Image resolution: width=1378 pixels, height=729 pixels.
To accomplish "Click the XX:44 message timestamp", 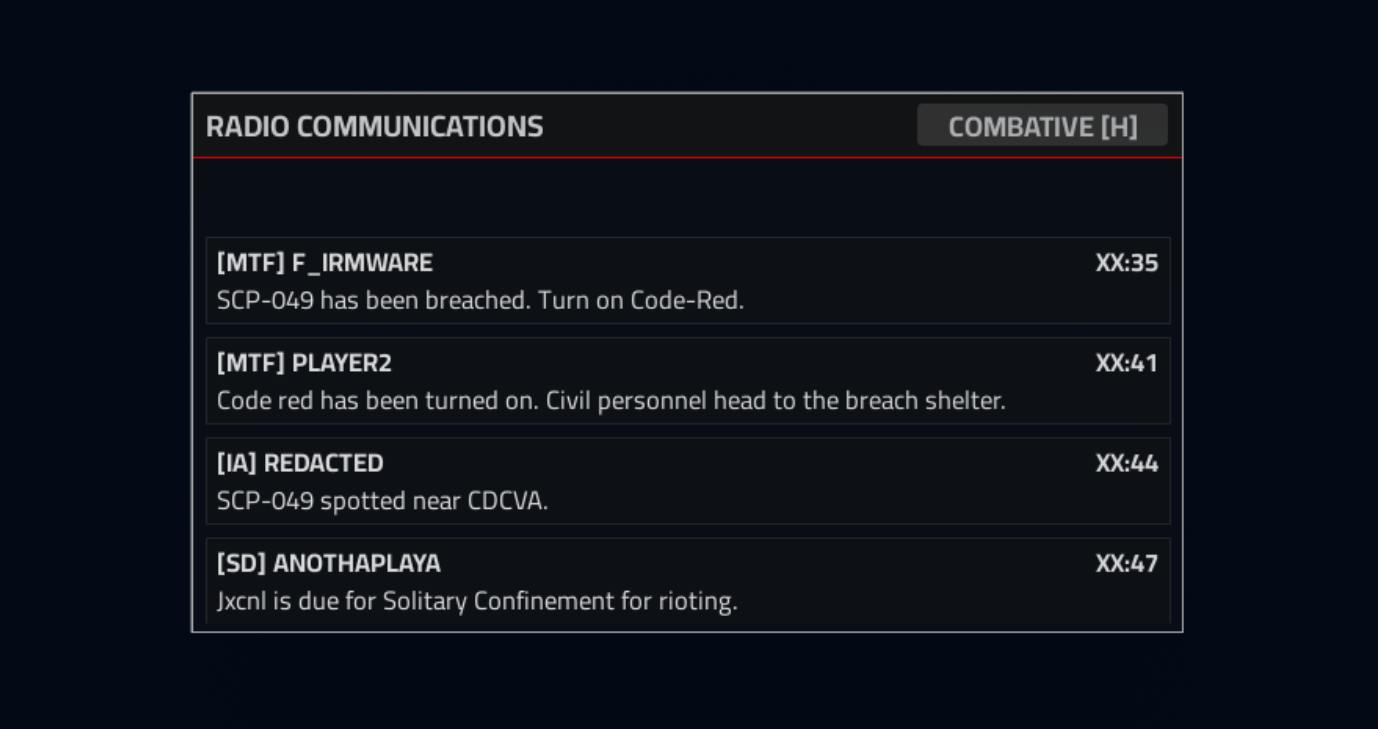I will [x=1126, y=463].
